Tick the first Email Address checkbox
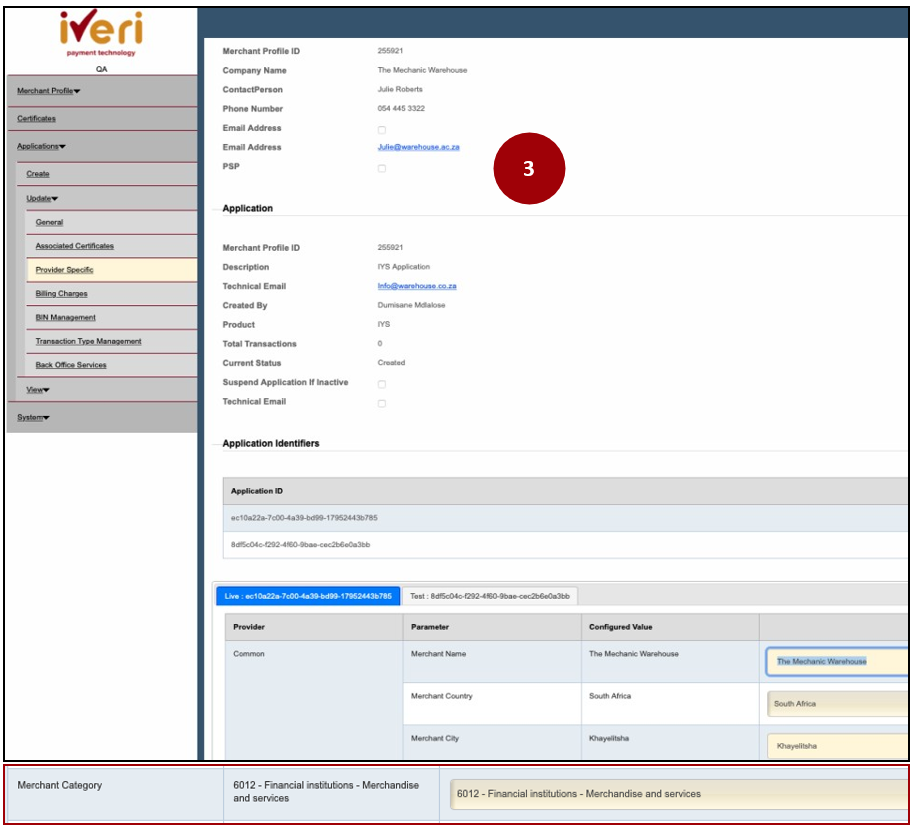917x836 pixels. coord(381,129)
